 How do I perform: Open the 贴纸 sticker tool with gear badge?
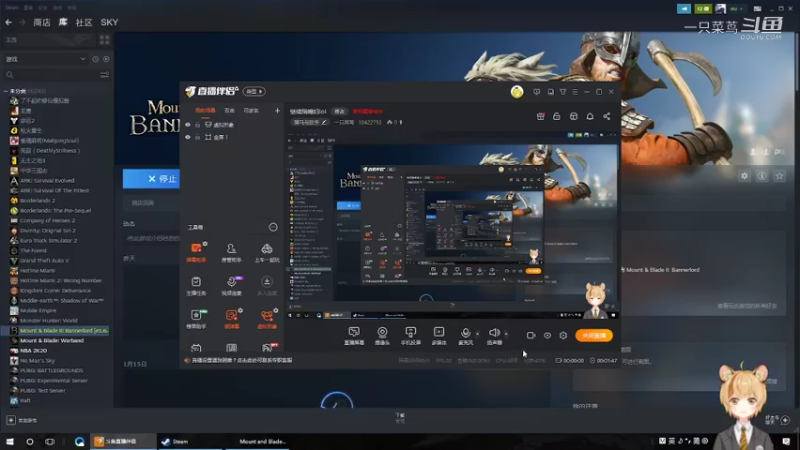[x=232, y=318]
